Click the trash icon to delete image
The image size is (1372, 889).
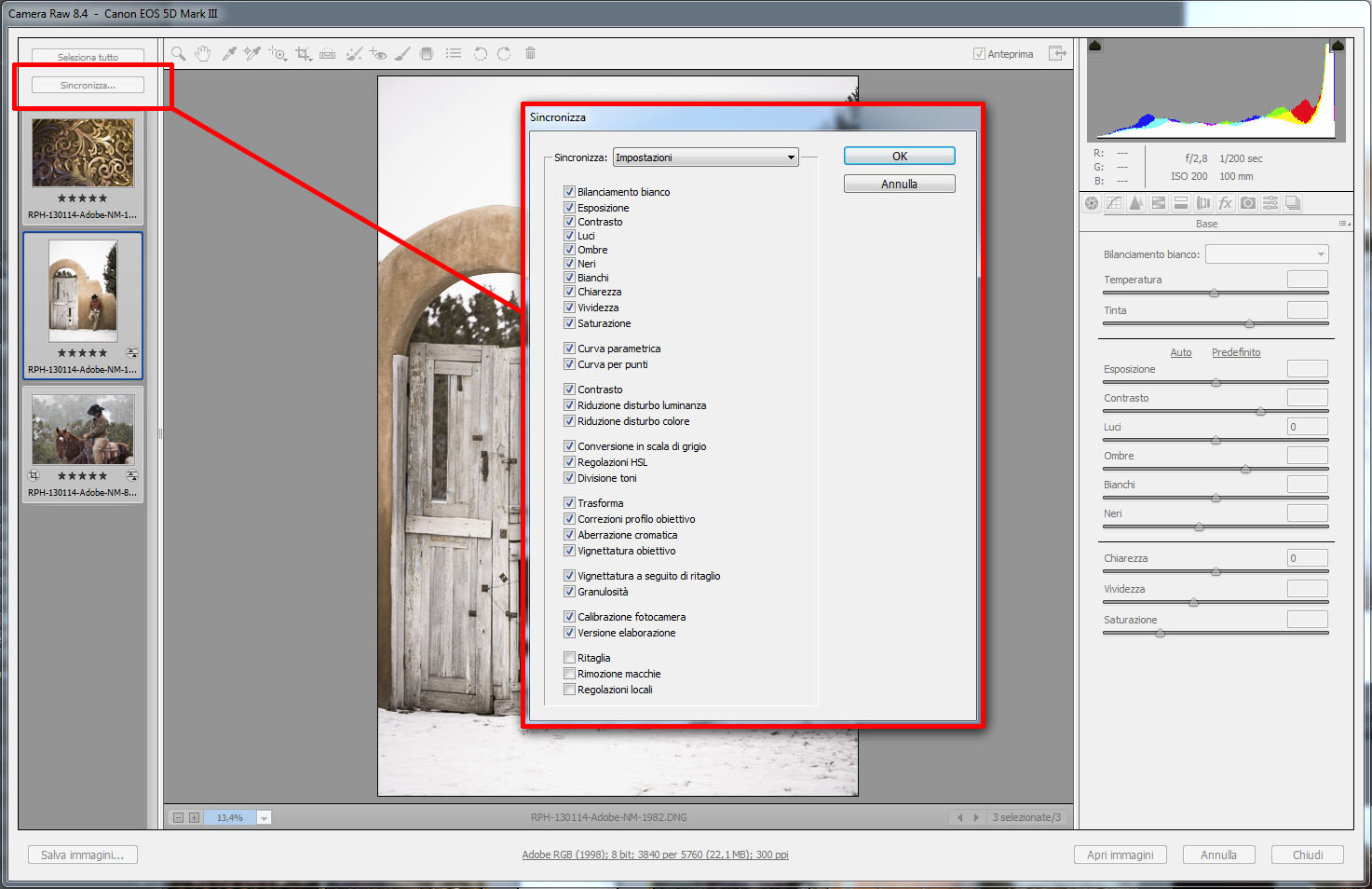pyautogui.click(x=530, y=53)
